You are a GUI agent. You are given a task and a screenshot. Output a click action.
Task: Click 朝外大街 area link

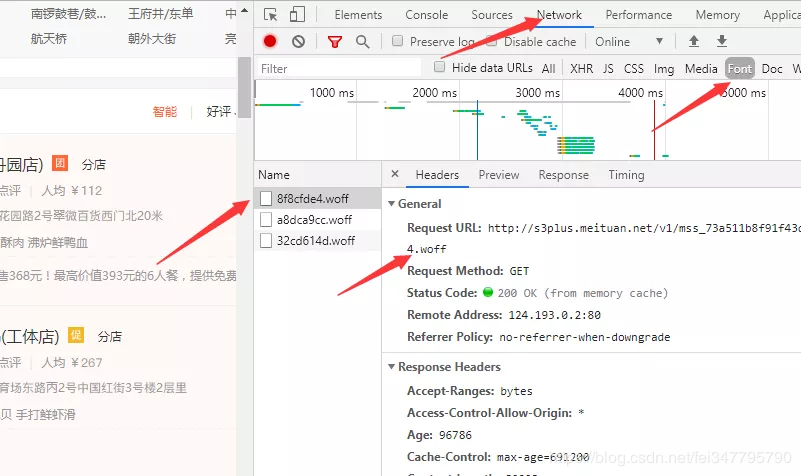(152, 39)
